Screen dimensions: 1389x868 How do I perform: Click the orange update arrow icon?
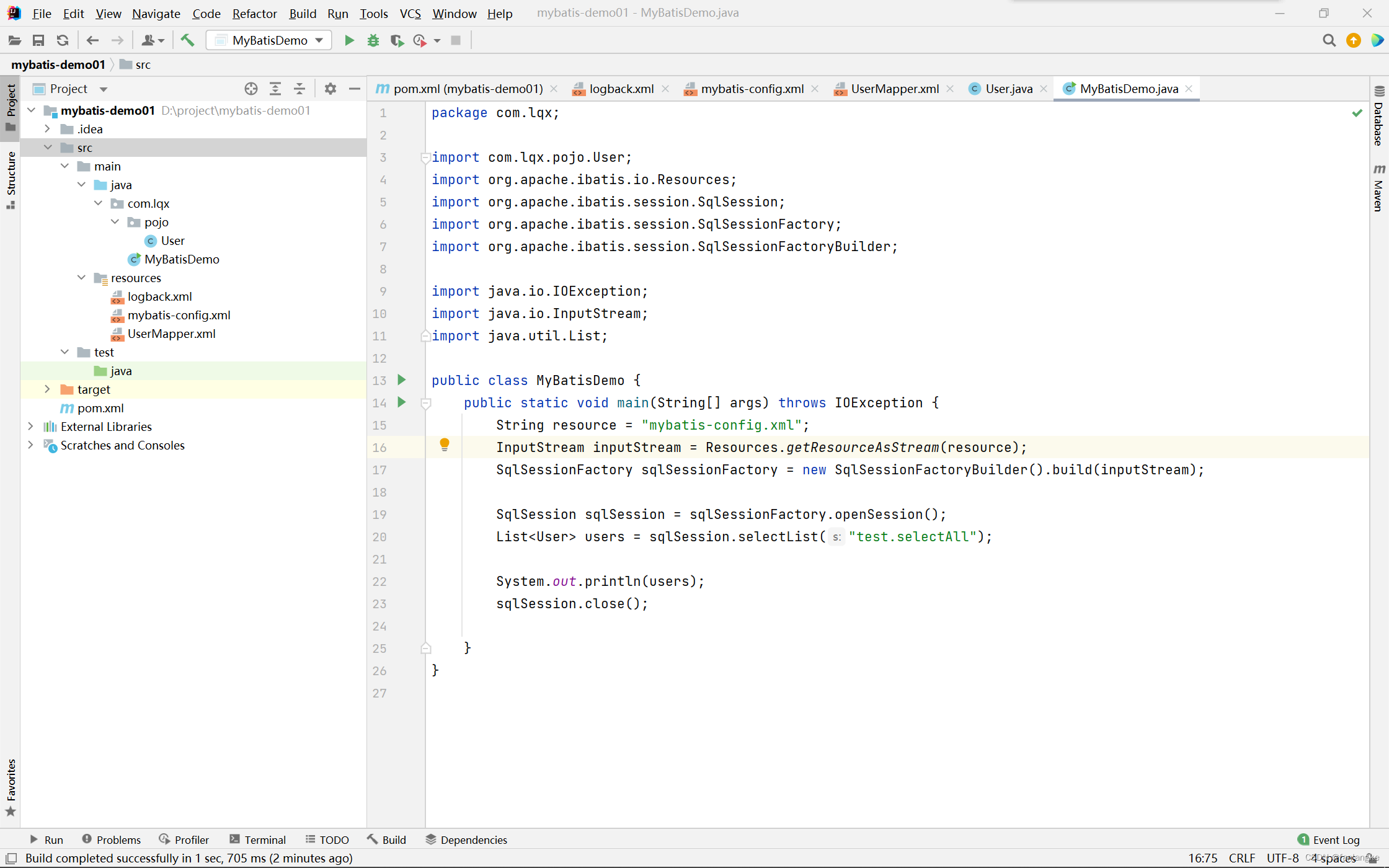1354,40
